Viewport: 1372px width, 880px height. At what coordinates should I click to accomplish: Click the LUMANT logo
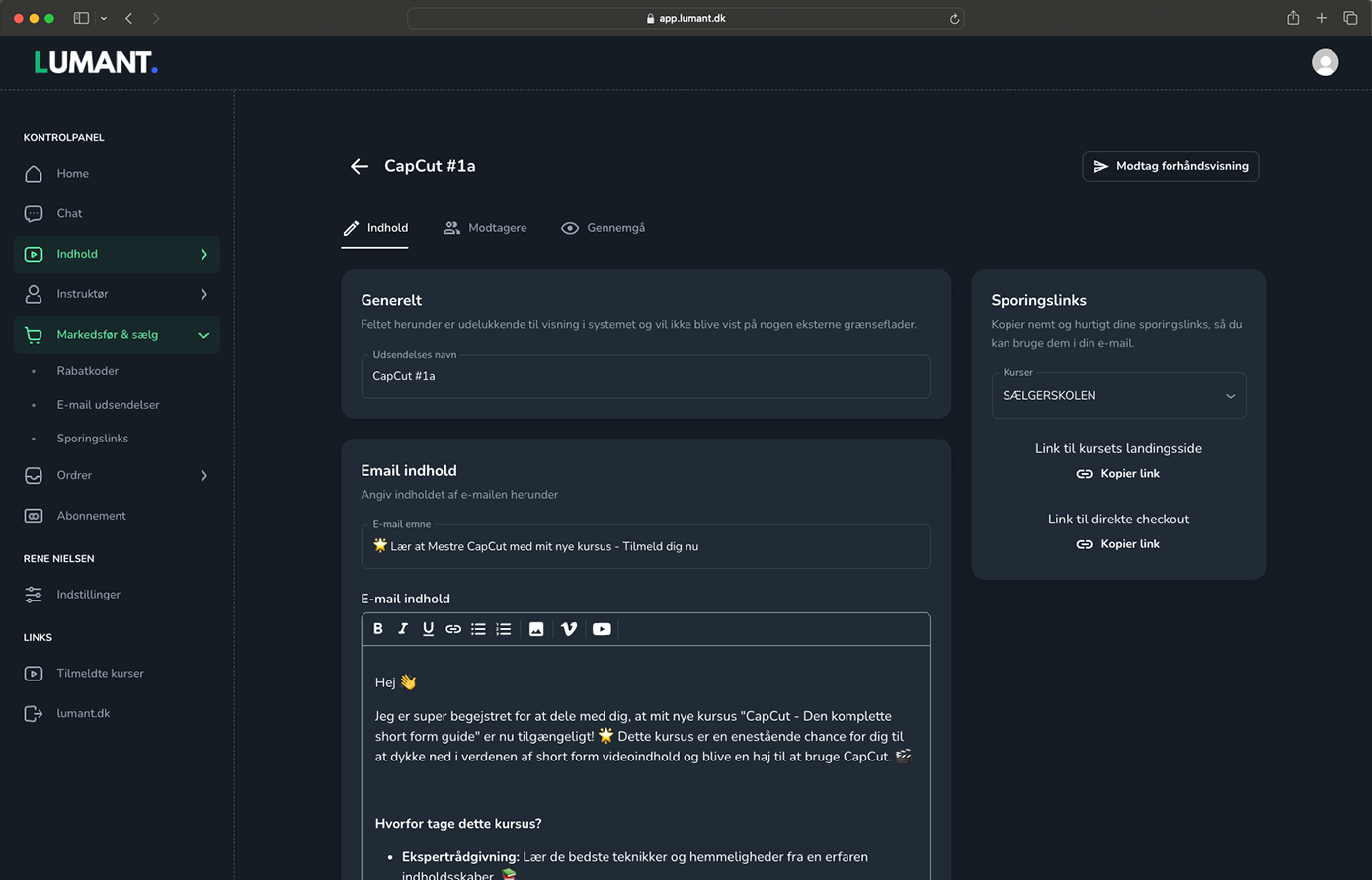(96, 62)
